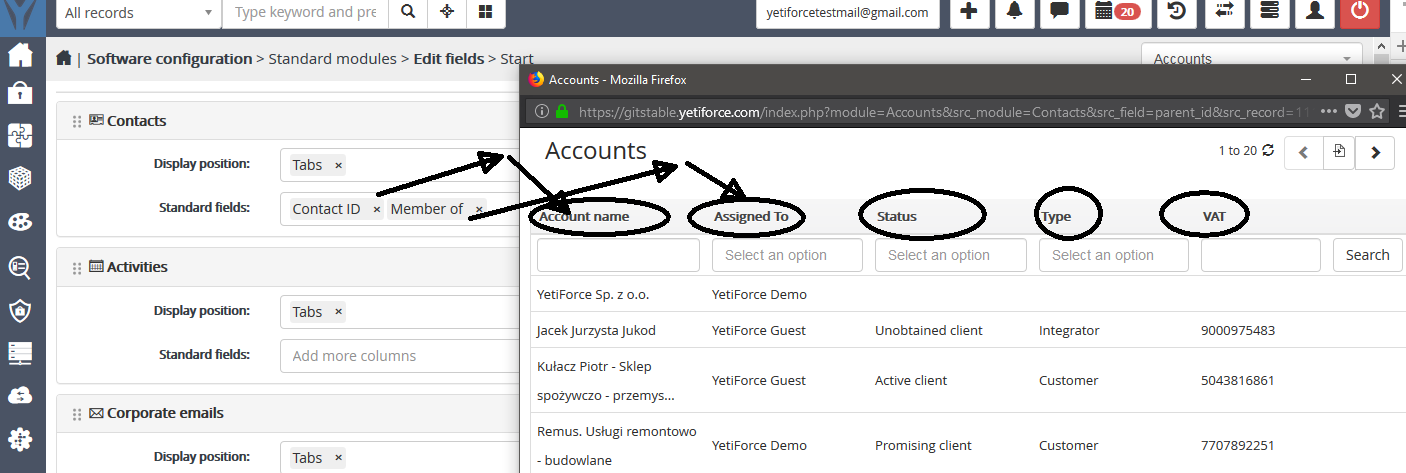Open the shield icon in the left sidebar

click(x=20, y=310)
